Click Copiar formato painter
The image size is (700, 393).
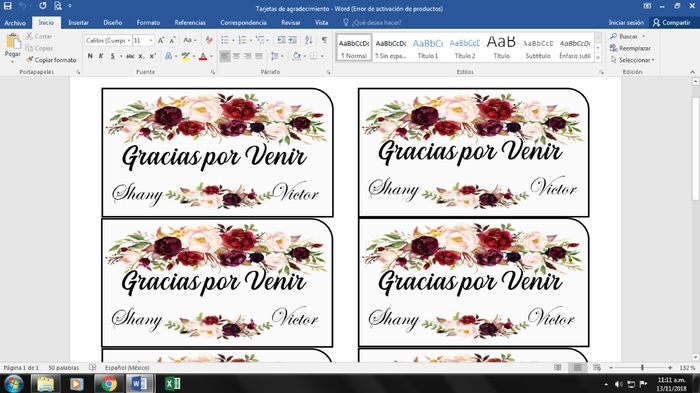pos(51,59)
